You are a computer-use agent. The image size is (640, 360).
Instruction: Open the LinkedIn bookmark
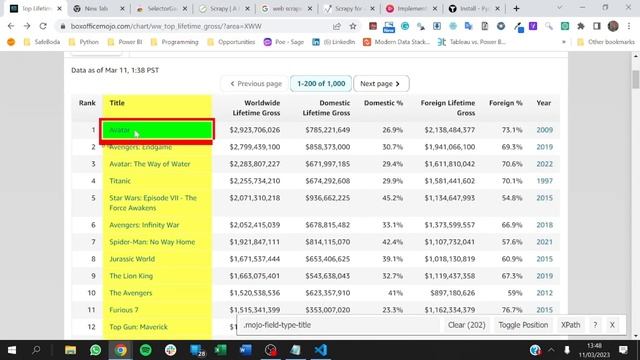tap(333, 42)
